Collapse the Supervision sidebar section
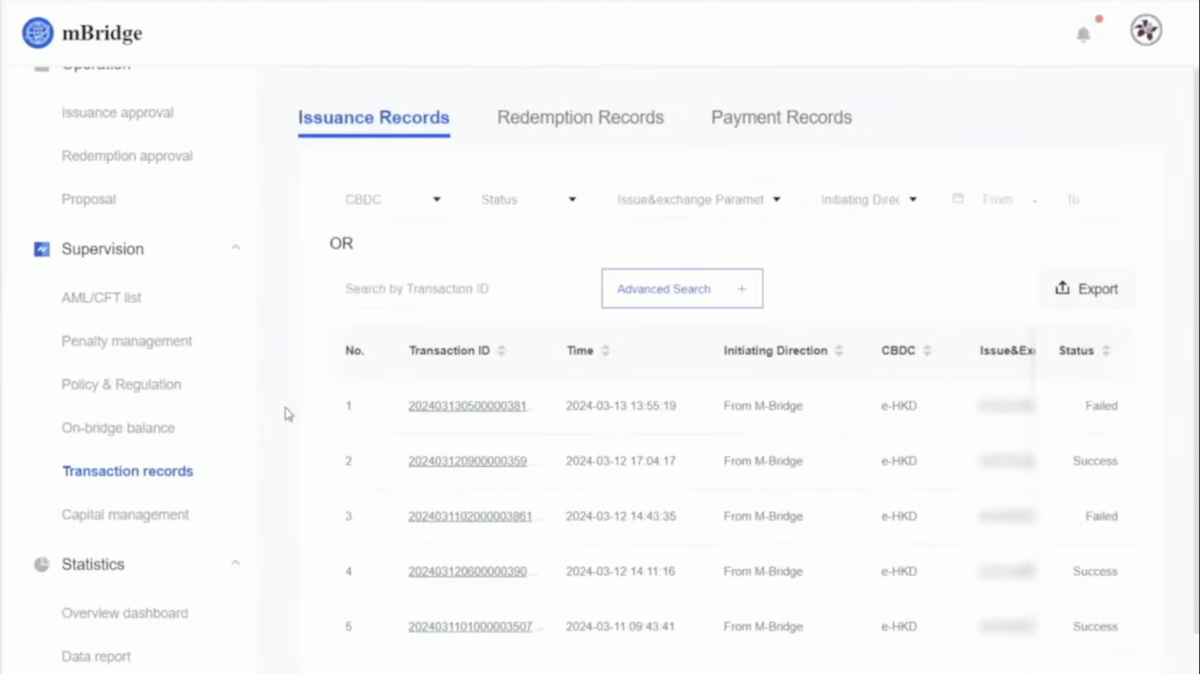The image size is (1200, 678). tap(236, 248)
